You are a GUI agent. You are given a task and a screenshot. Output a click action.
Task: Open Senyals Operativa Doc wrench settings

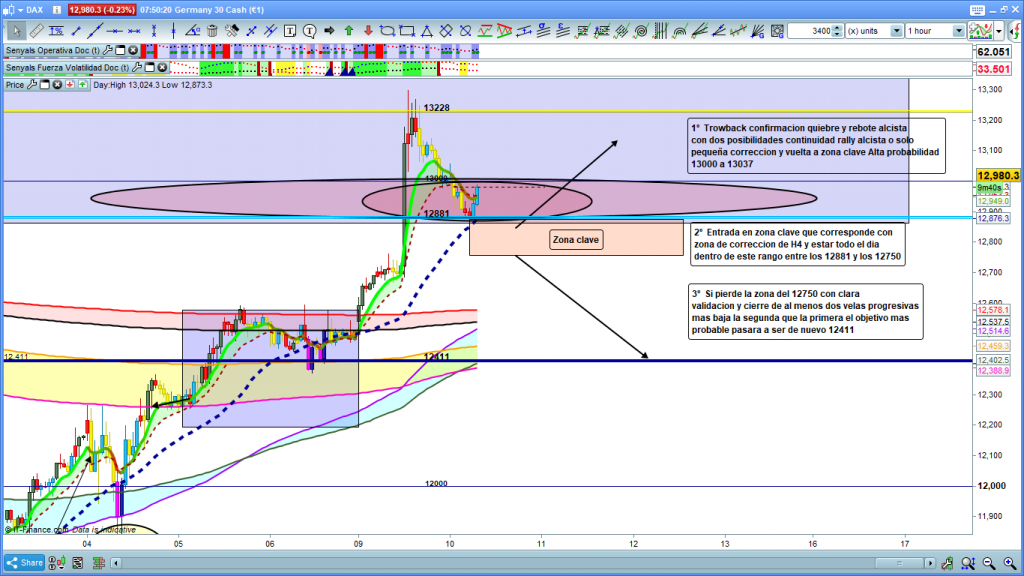point(107,50)
